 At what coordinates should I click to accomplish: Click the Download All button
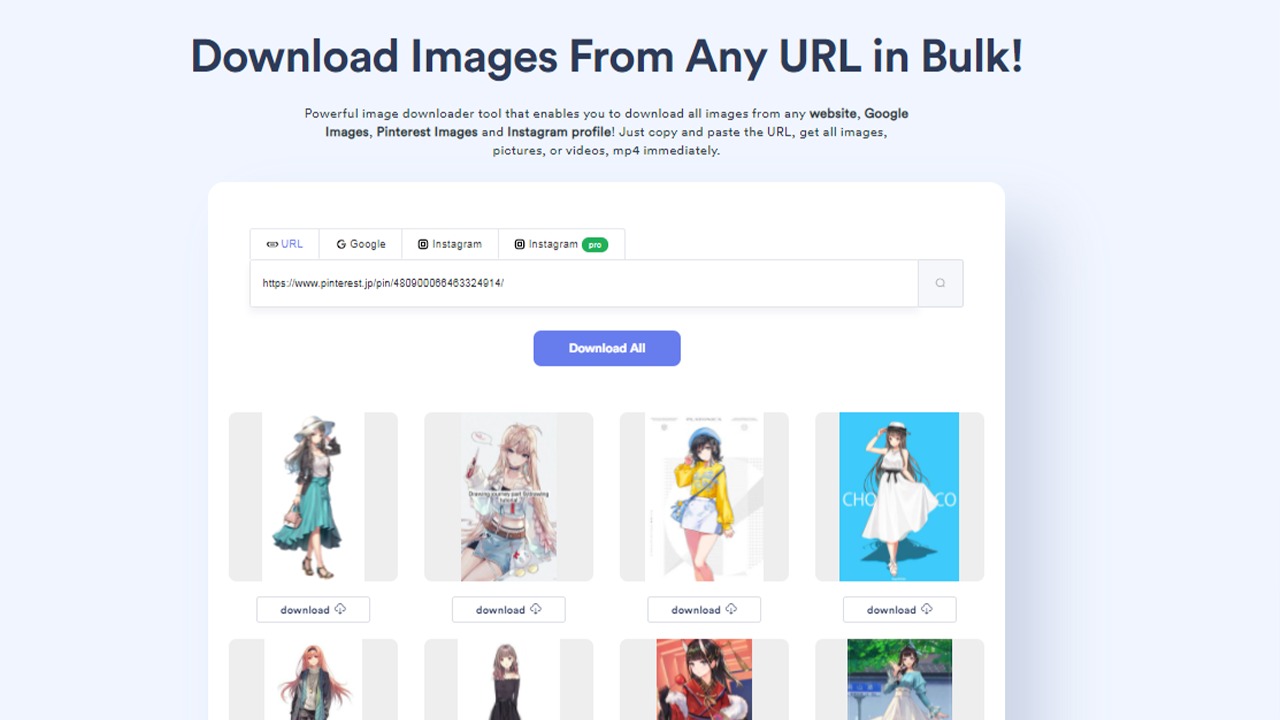coord(607,348)
